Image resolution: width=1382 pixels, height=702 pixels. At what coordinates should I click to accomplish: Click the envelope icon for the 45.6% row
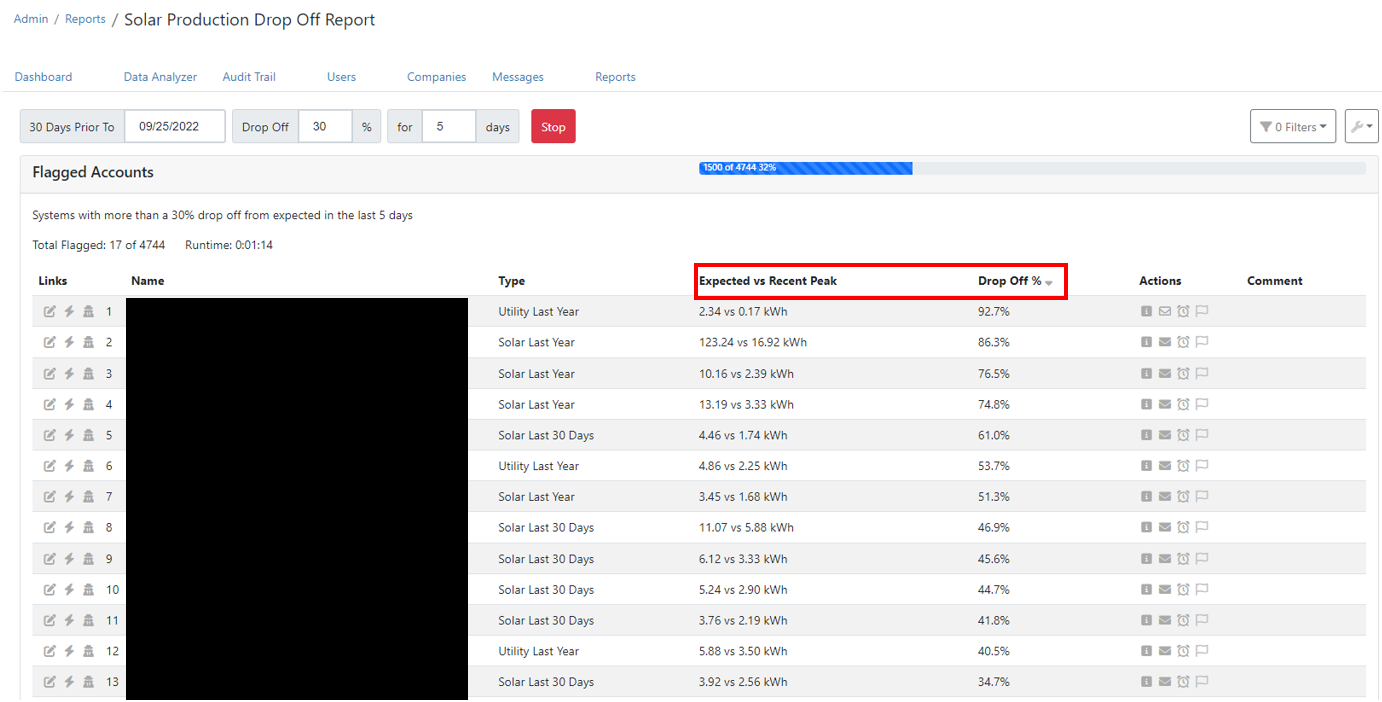pos(1164,559)
